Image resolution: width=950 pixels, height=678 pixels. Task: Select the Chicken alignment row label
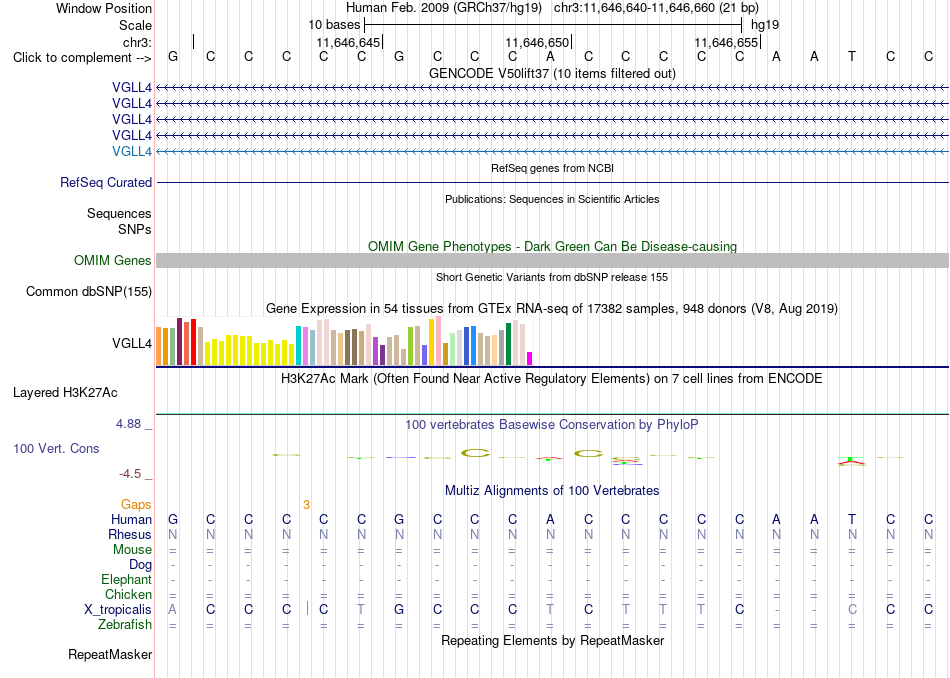[x=128, y=594]
